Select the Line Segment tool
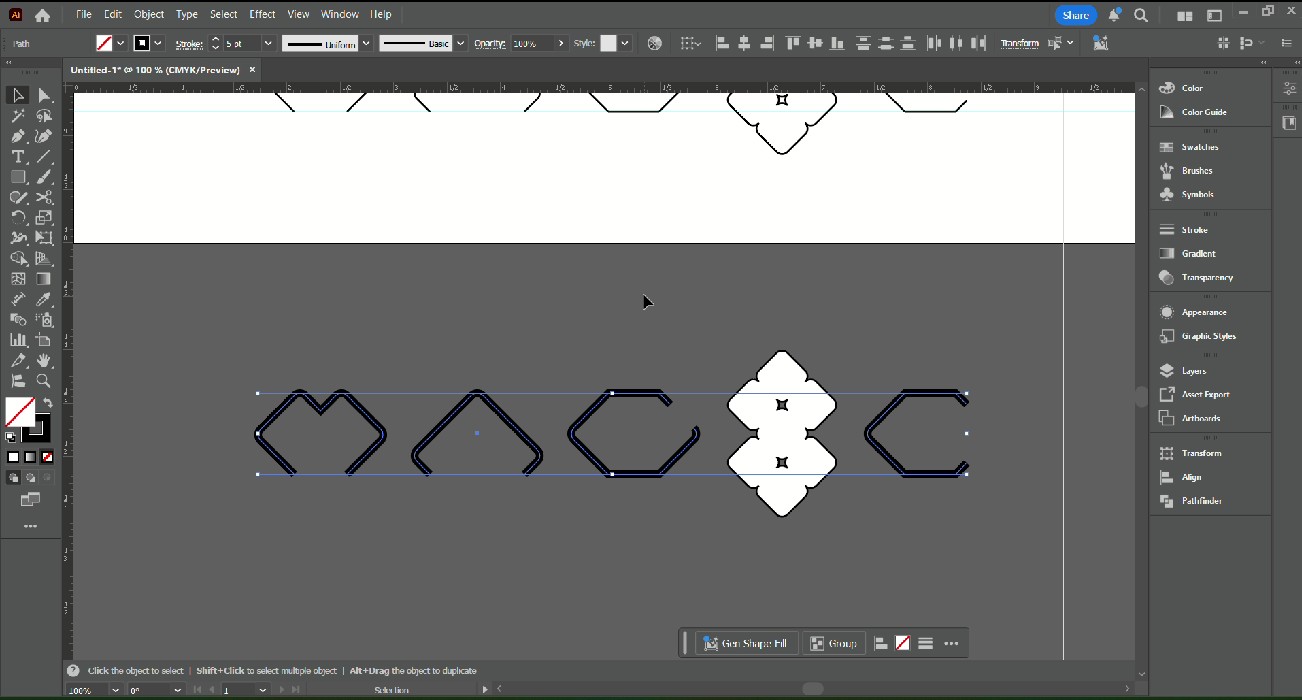The image size is (1302, 700). 44,157
